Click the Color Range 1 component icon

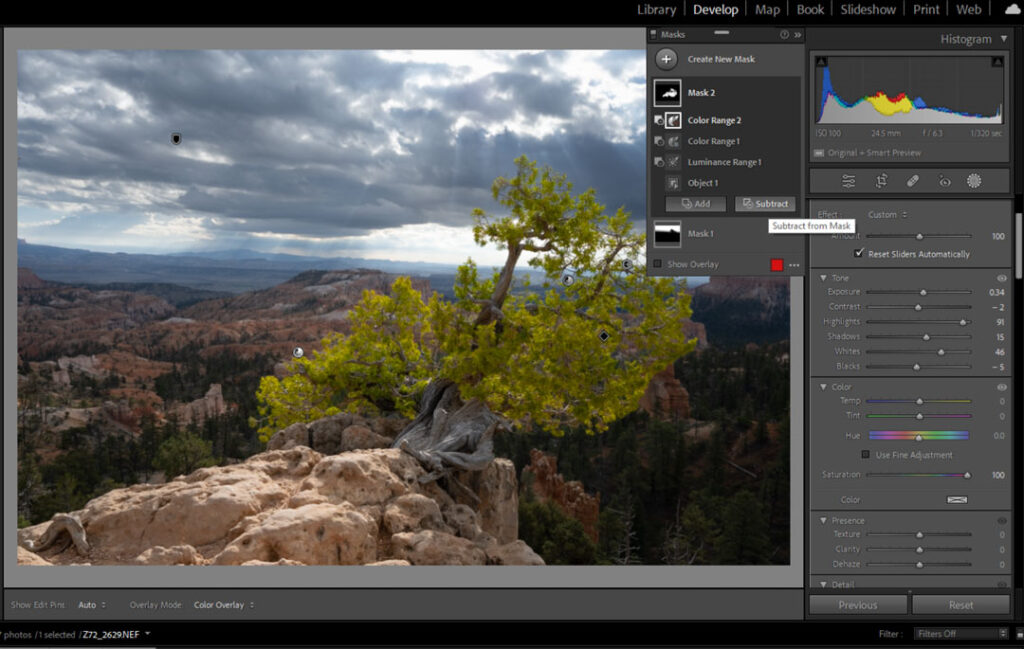coord(673,141)
